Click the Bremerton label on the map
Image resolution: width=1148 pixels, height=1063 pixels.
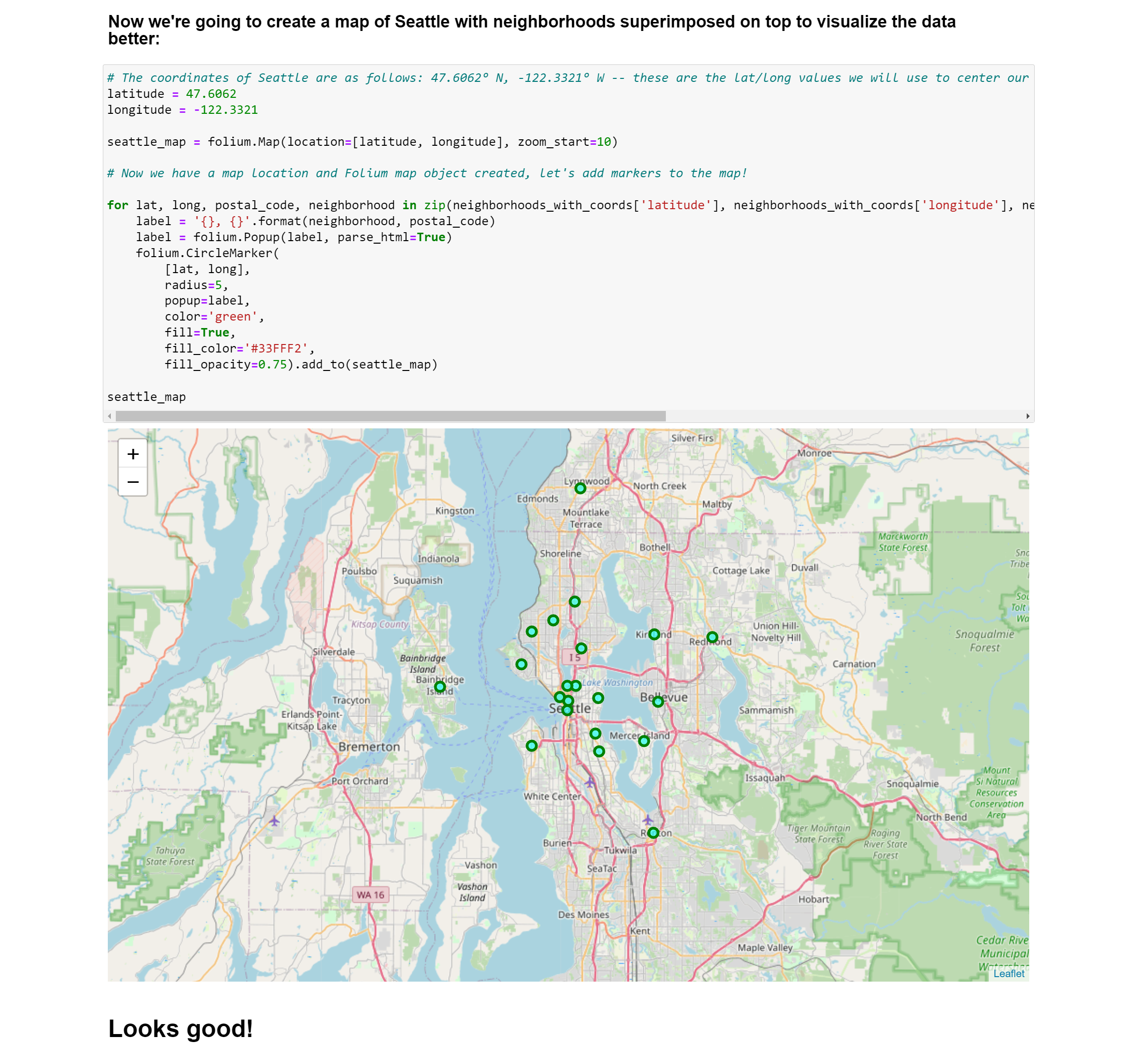pyautogui.click(x=369, y=746)
